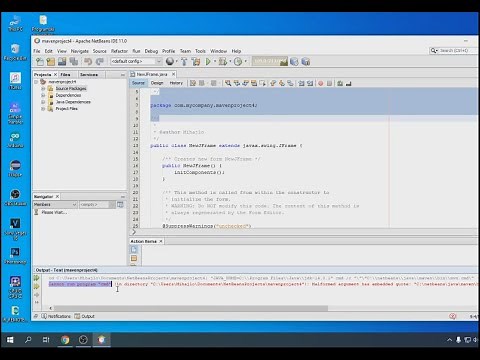Click the Redo arrow in the toolbar

pyautogui.click(x=100, y=62)
